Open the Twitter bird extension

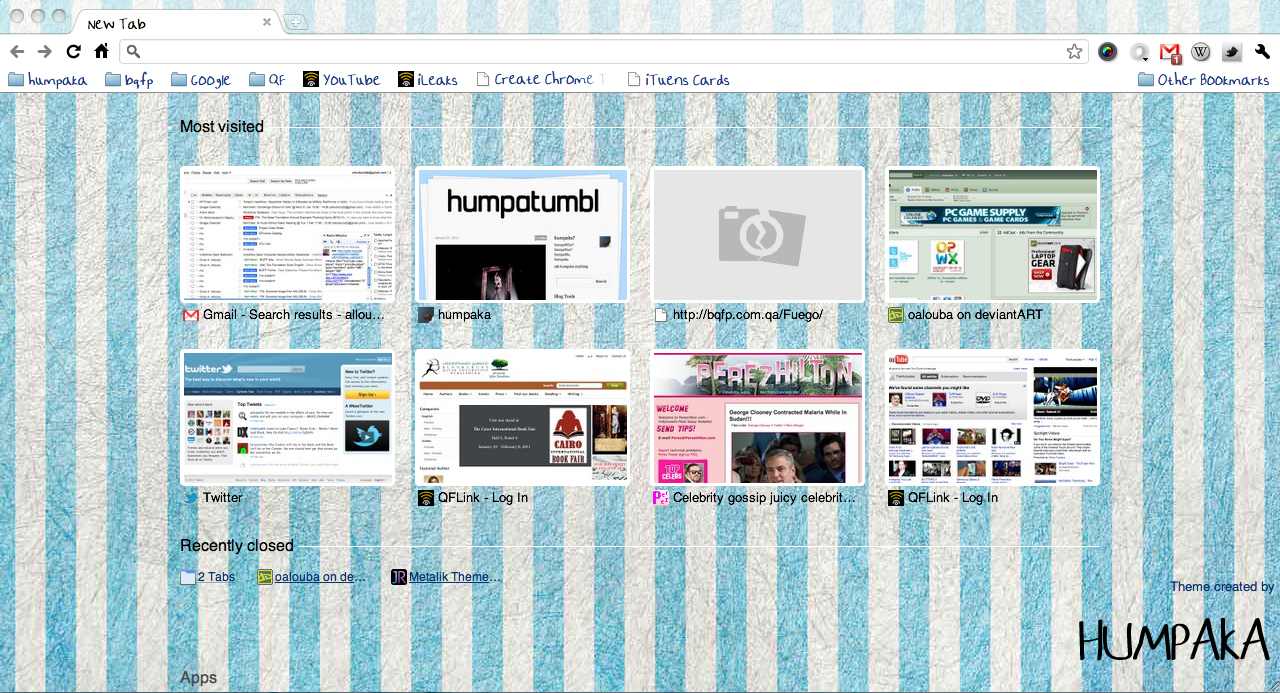pos(1232,52)
